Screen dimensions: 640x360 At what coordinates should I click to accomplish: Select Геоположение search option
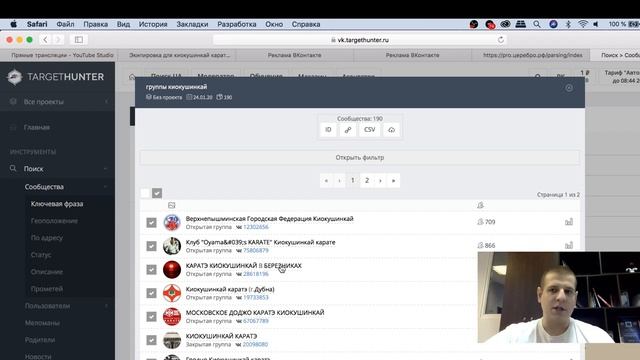tap(54, 221)
